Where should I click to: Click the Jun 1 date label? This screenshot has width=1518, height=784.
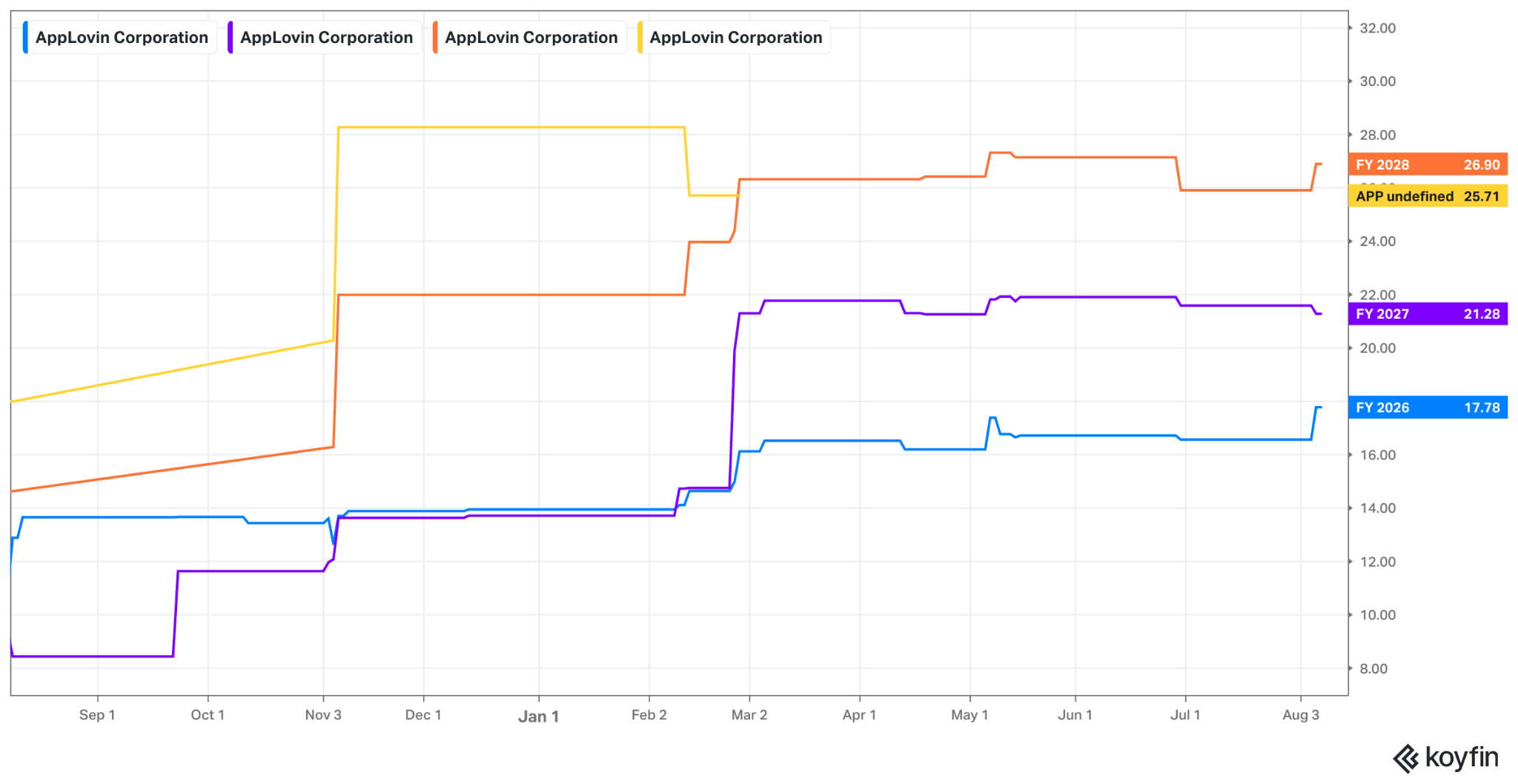click(1075, 715)
